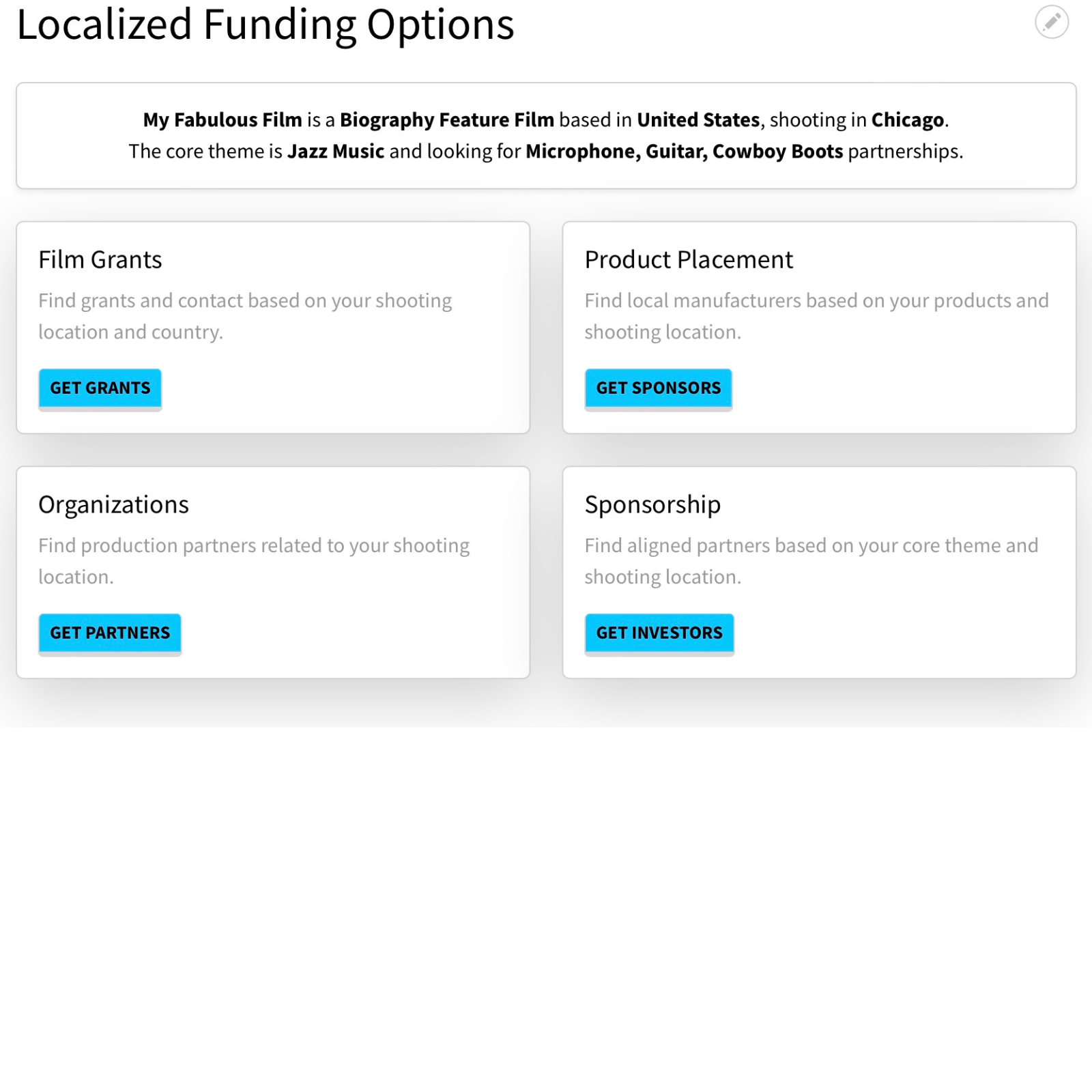The width and height of the screenshot is (1092, 1092).
Task: Click GET PARTNERS in Organizations card
Action: 109,632
